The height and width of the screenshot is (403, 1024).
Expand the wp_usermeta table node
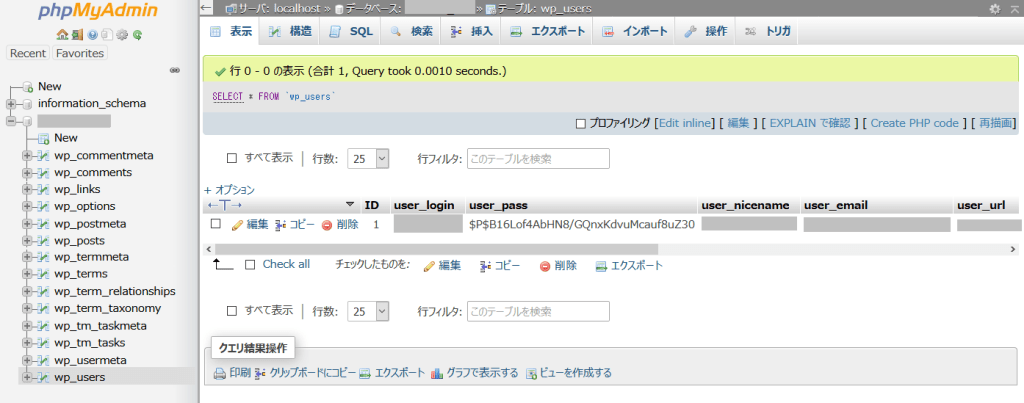click(x=27, y=360)
